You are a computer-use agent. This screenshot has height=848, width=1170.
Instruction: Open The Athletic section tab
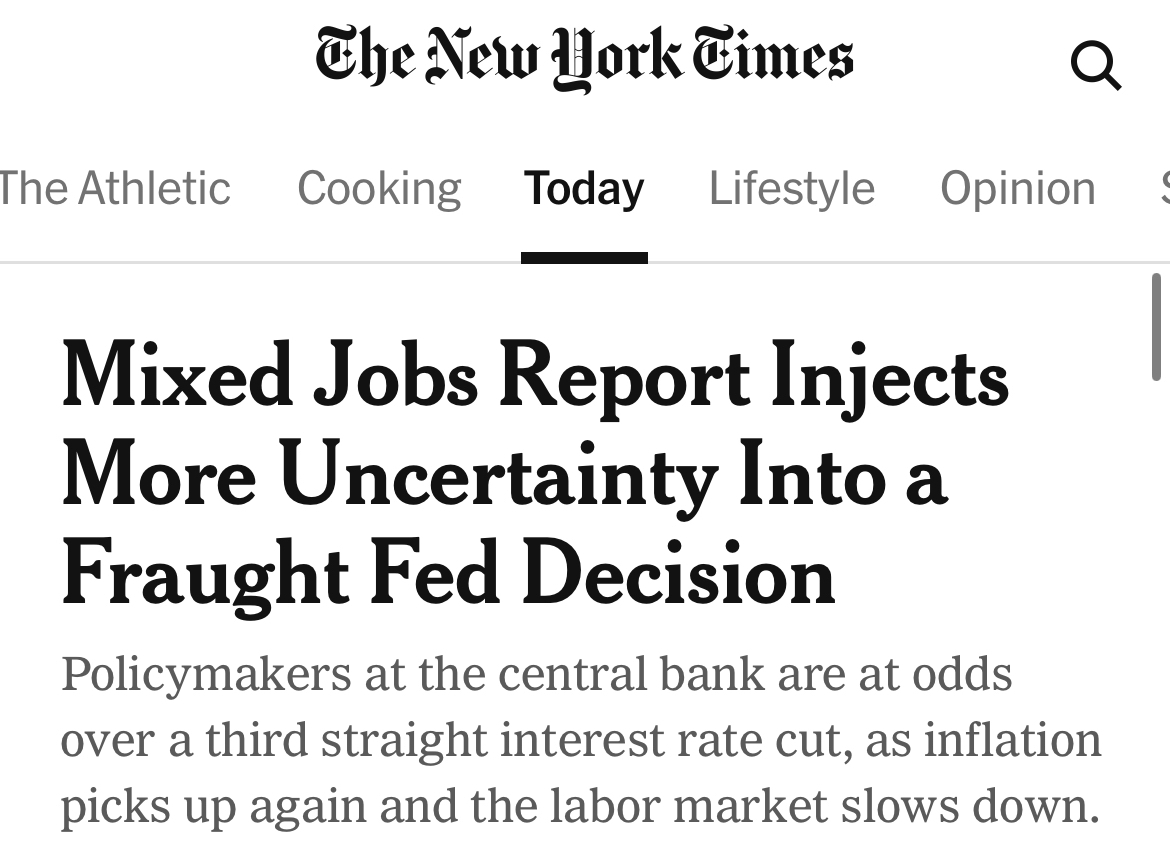[114, 189]
